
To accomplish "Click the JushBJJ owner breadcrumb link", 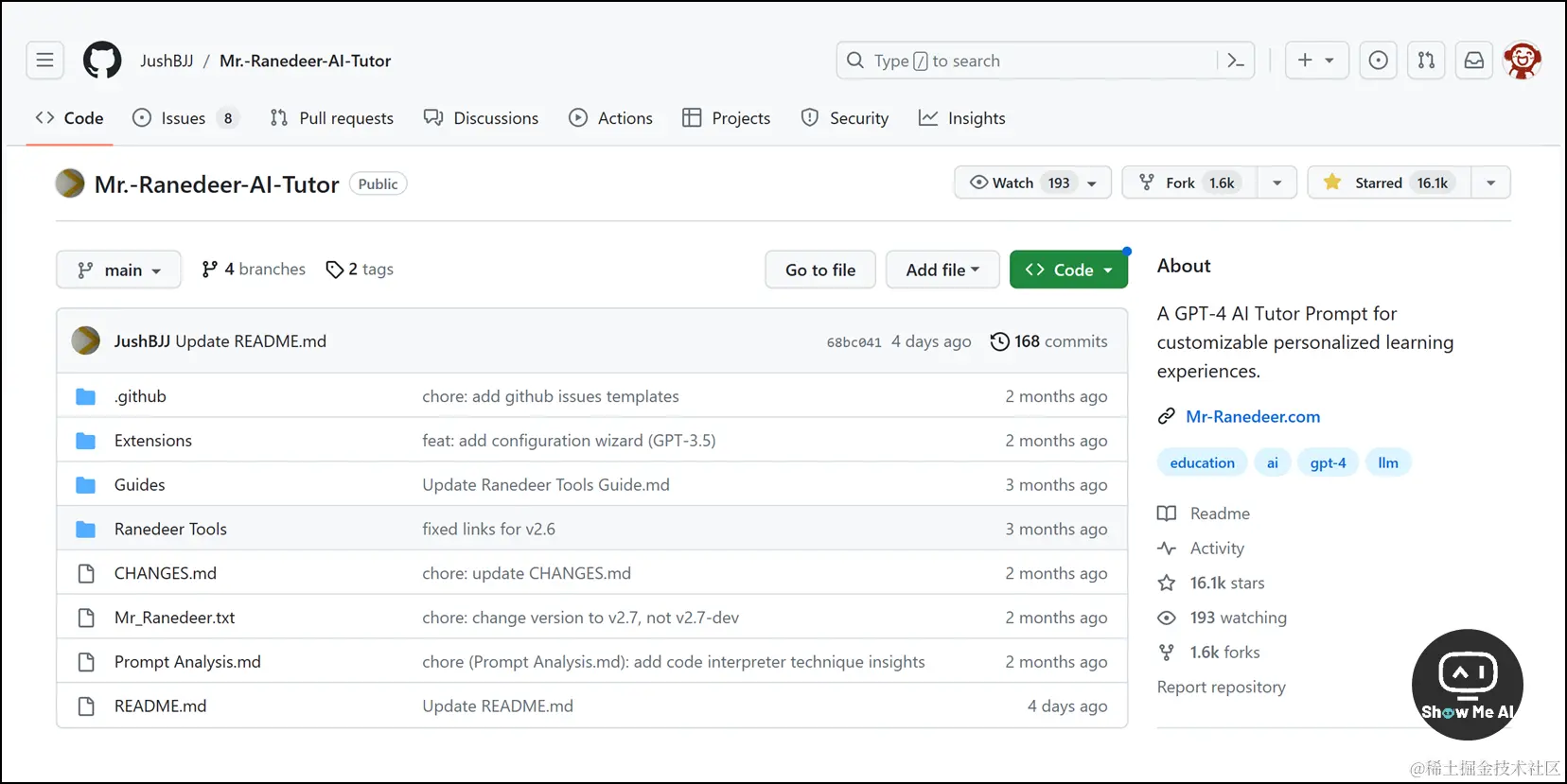I will tap(167, 61).
